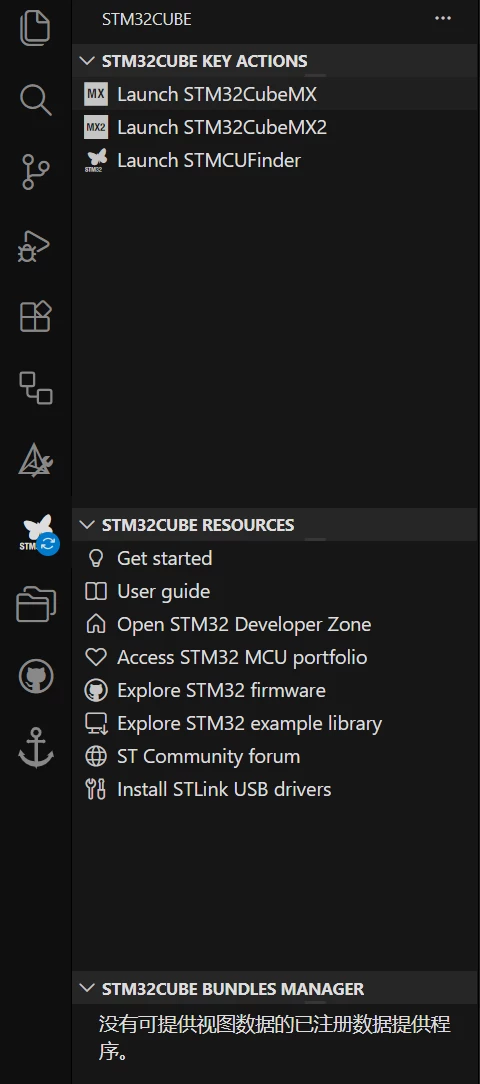This screenshot has width=480, height=1084.
Task: Launch STMCUFinder
Action: point(209,160)
